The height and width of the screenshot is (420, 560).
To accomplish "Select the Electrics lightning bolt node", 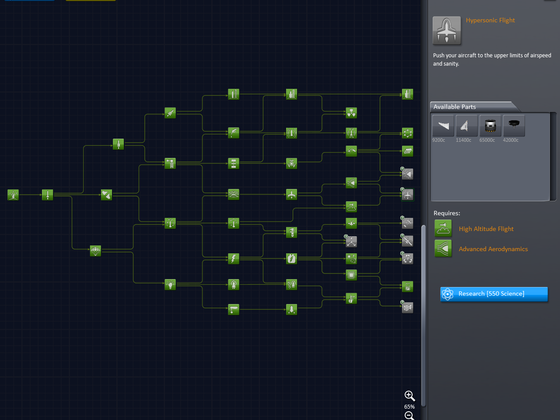I will (x=233, y=258).
